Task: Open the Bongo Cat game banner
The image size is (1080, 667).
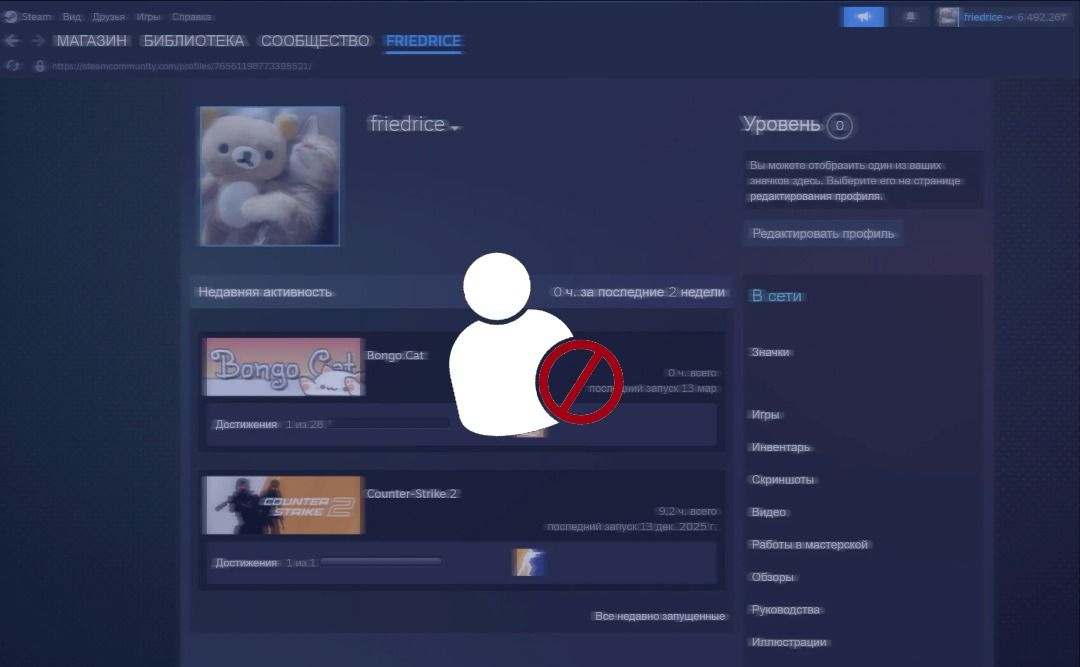Action: click(283, 367)
